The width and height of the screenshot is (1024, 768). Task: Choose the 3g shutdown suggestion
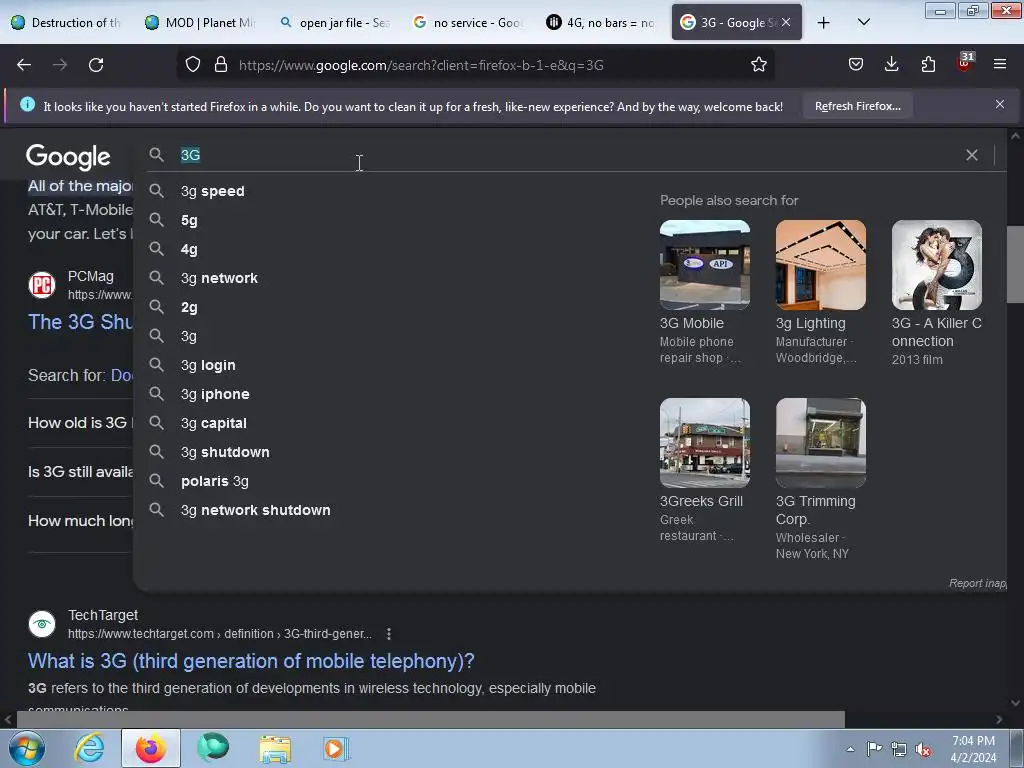225,452
